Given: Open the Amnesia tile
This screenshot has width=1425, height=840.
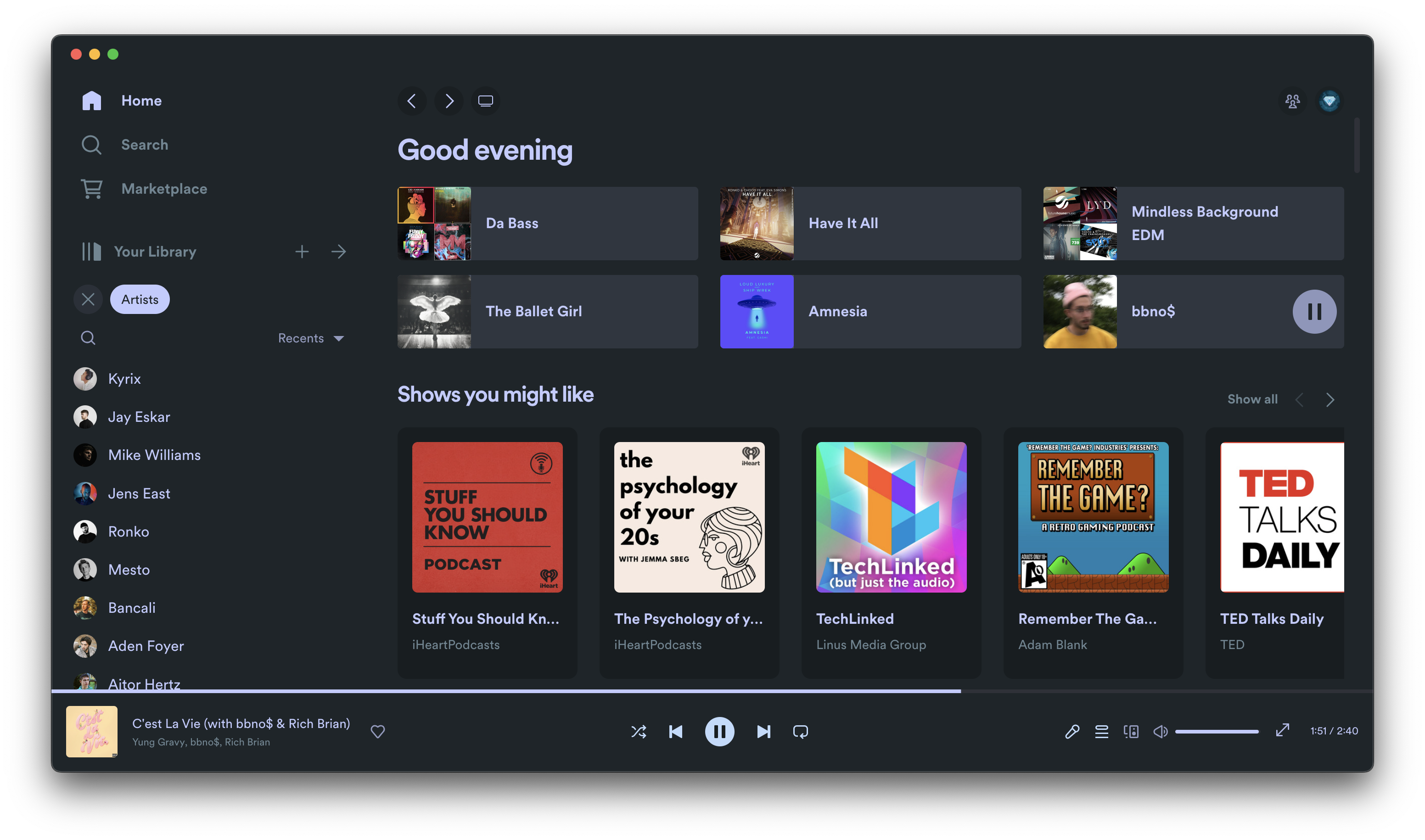Looking at the screenshot, I should tap(870, 311).
